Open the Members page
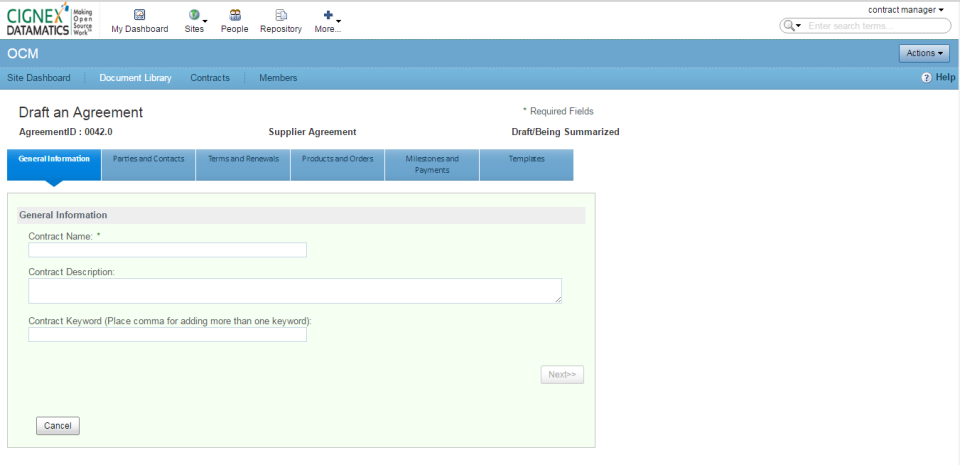 278,78
